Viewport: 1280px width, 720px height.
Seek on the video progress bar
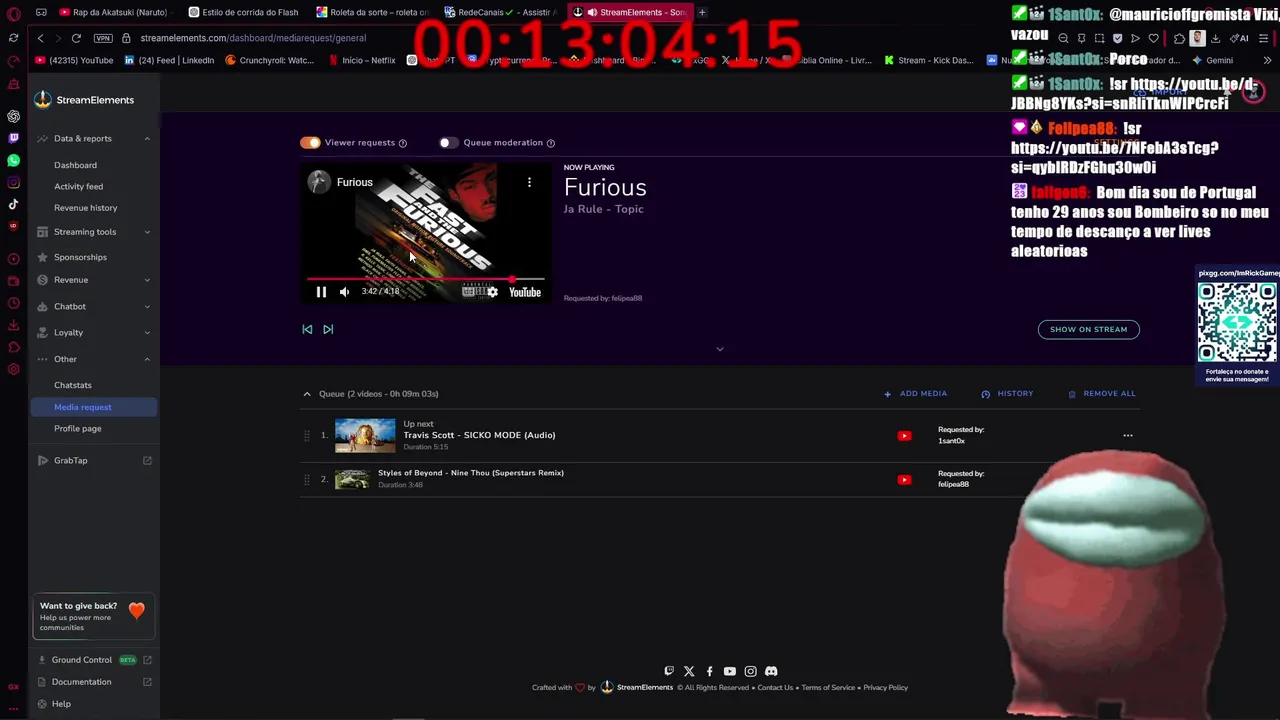426,279
